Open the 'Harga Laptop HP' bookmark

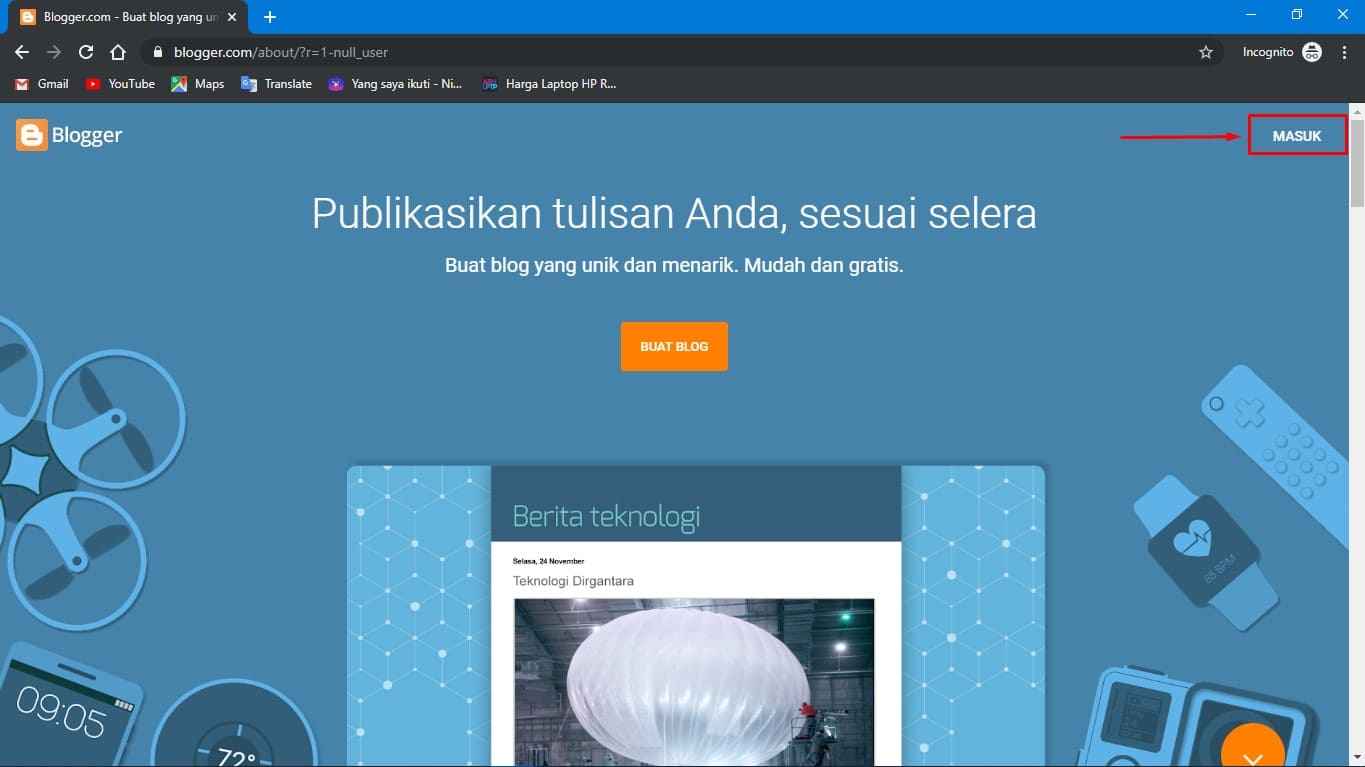pos(549,84)
